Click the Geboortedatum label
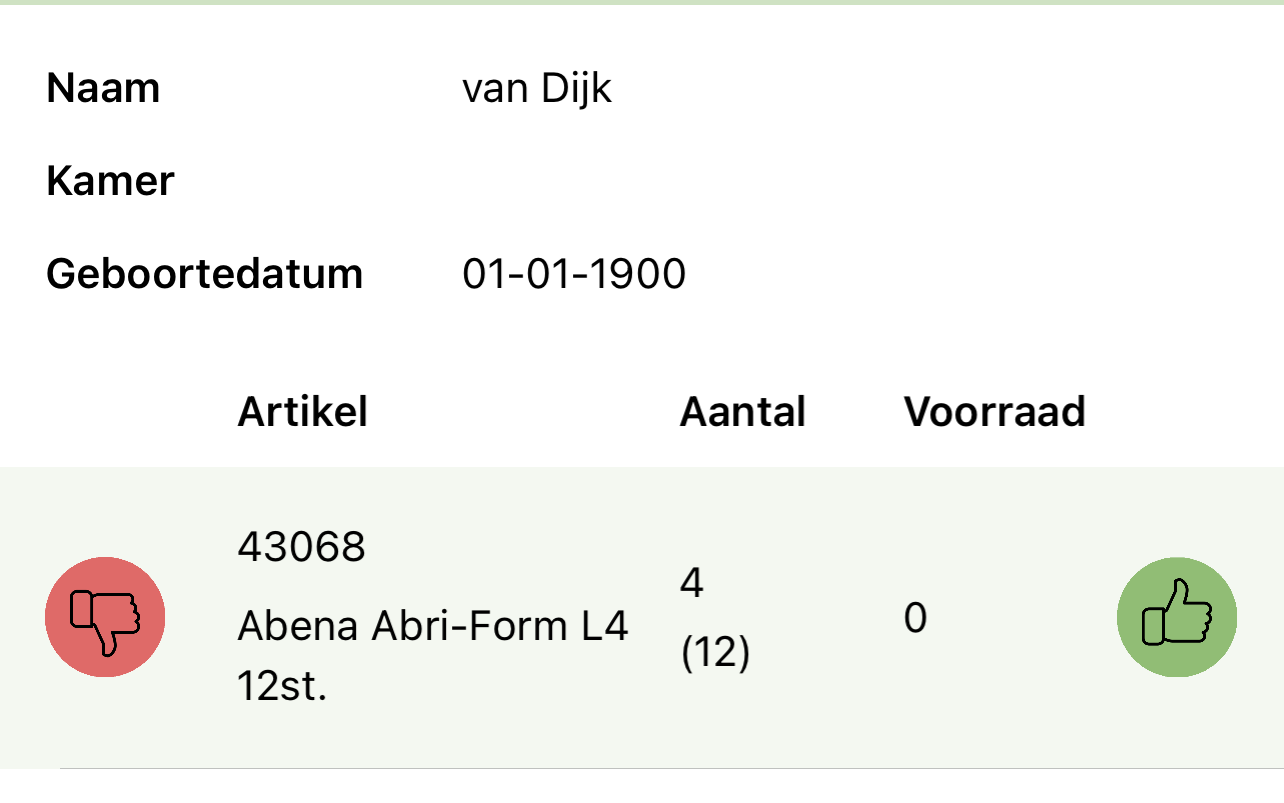 [x=204, y=274]
